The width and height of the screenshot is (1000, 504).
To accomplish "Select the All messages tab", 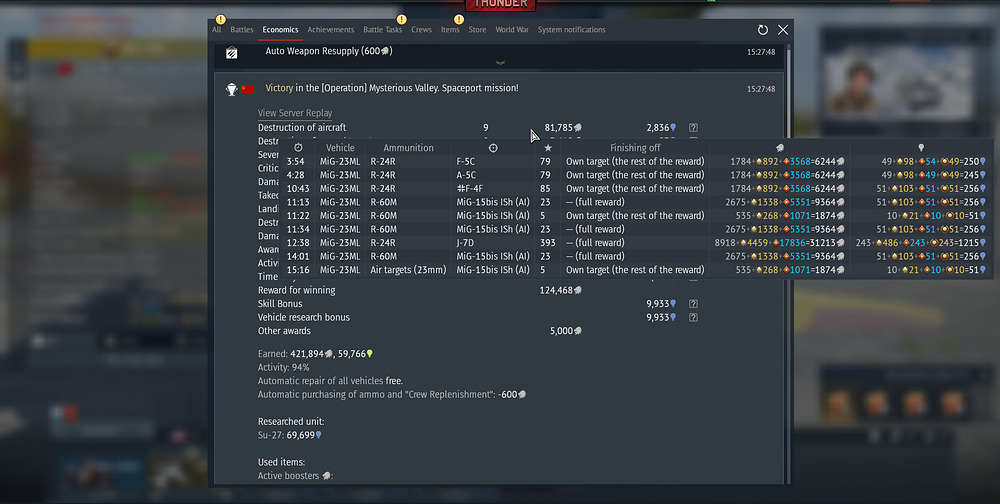I will coord(216,30).
